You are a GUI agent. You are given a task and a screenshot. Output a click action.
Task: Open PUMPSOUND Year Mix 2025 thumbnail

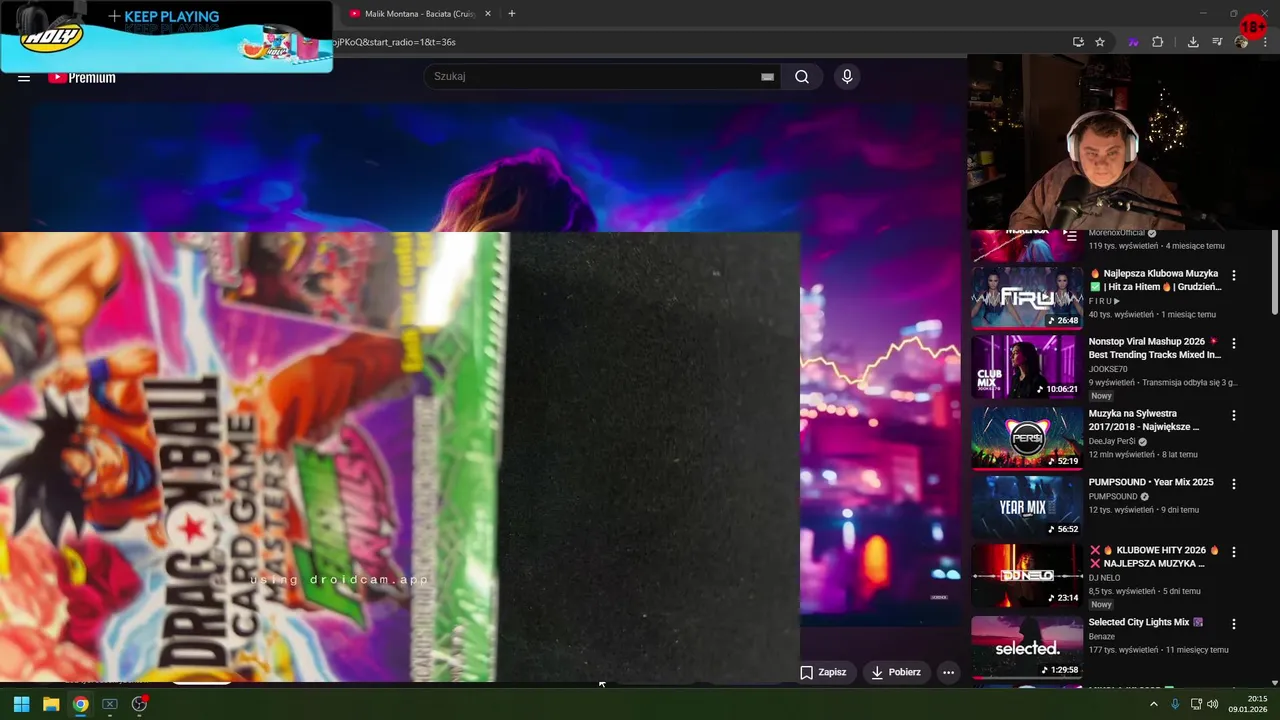click(x=1027, y=506)
